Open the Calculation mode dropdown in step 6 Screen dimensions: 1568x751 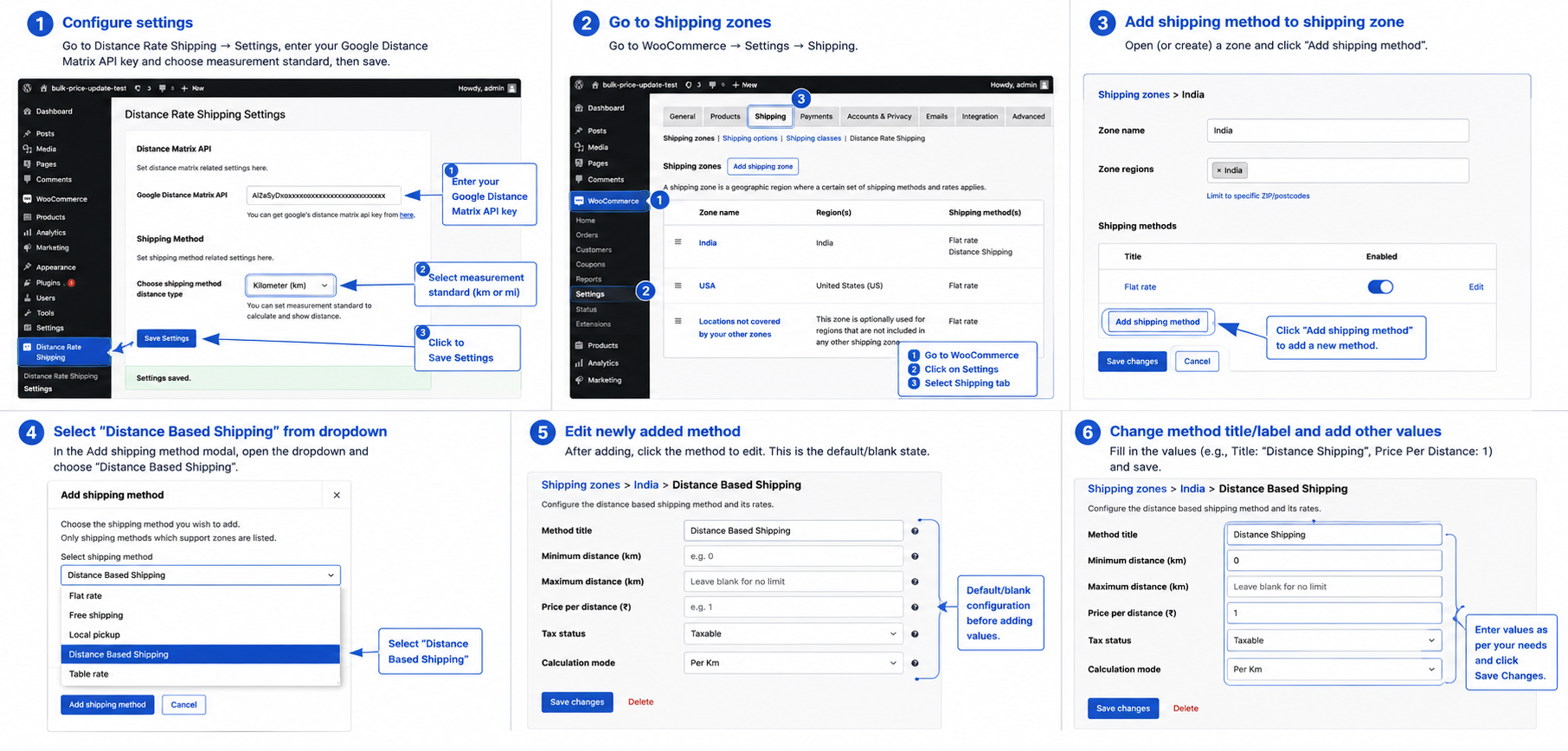click(1334, 670)
